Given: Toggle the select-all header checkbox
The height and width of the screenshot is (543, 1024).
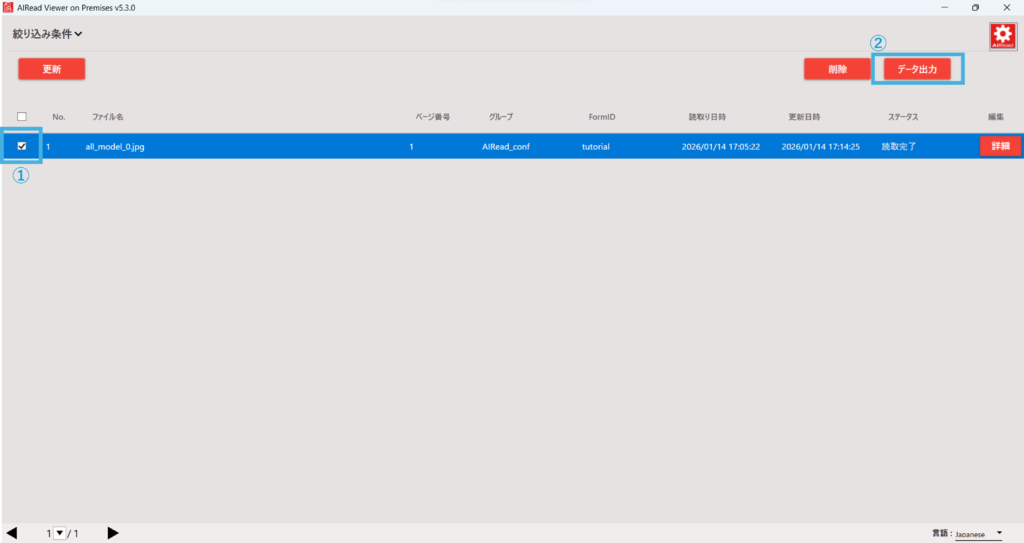Looking at the screenshot, I should [x=22, y=117].
